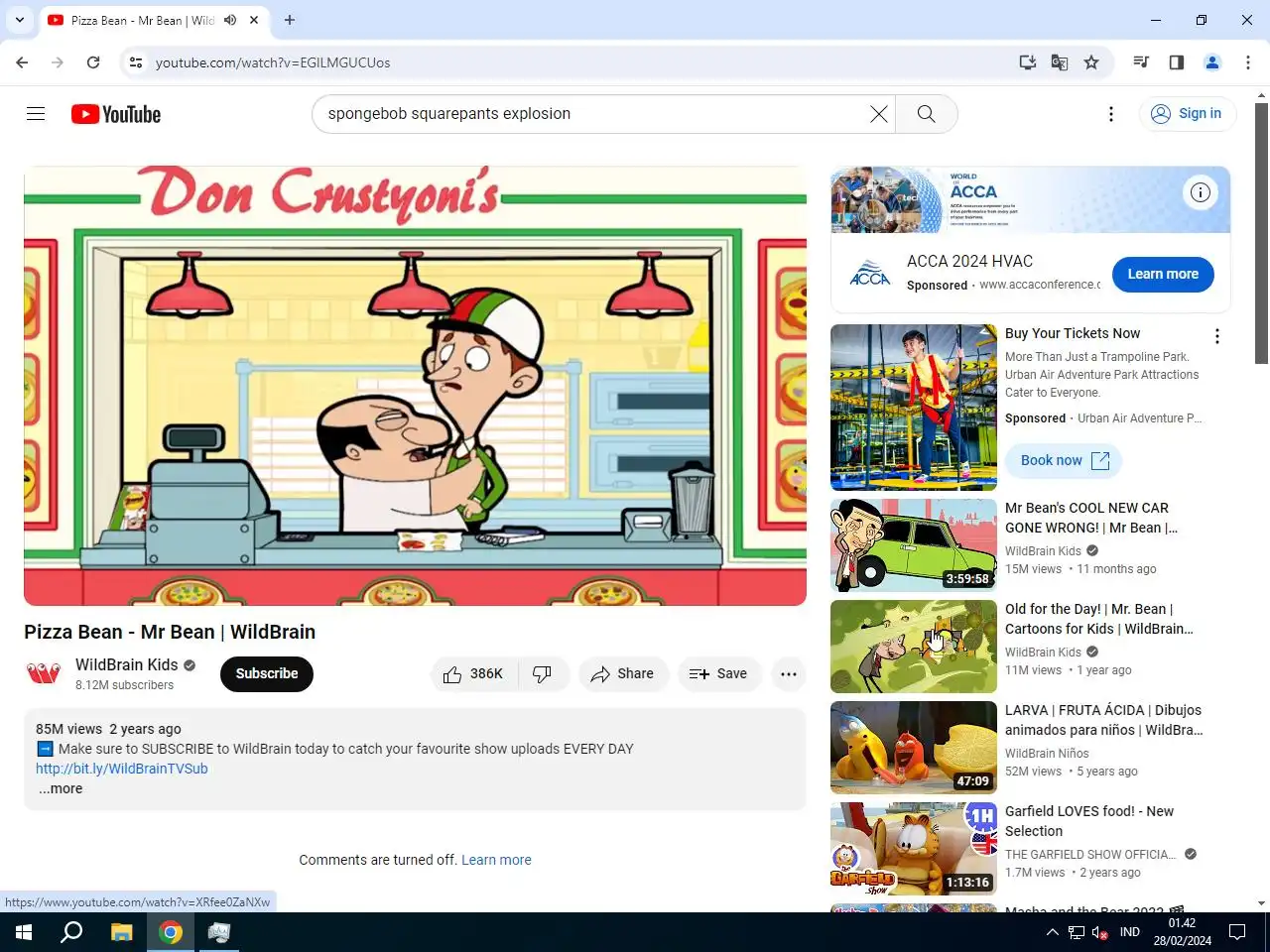Open the Windows notification center icon
Viewport: 1270px width, 952px height.
[x=1237, y=932]
